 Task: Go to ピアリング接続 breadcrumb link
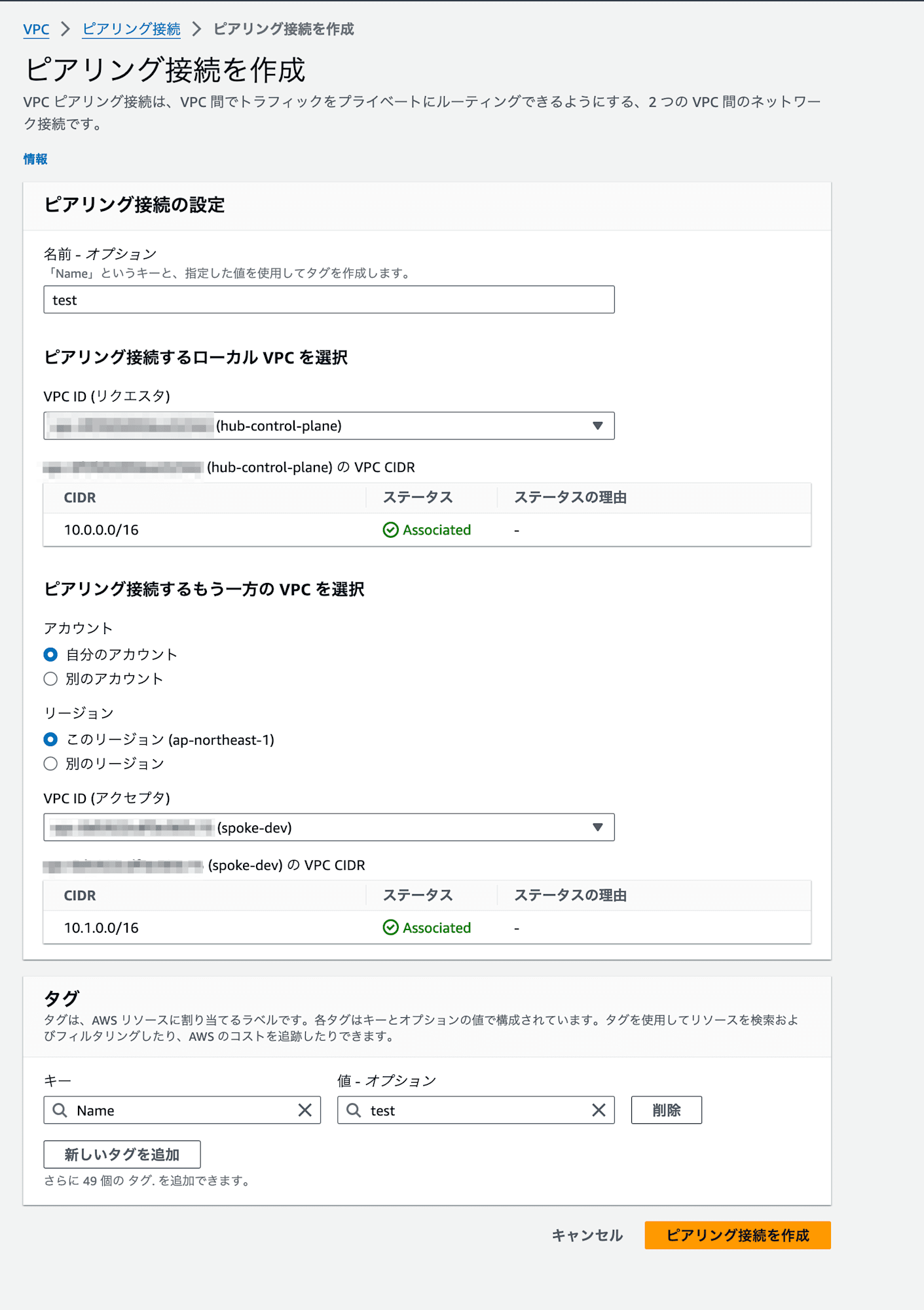pyautogui.click(x=131, y=29)
